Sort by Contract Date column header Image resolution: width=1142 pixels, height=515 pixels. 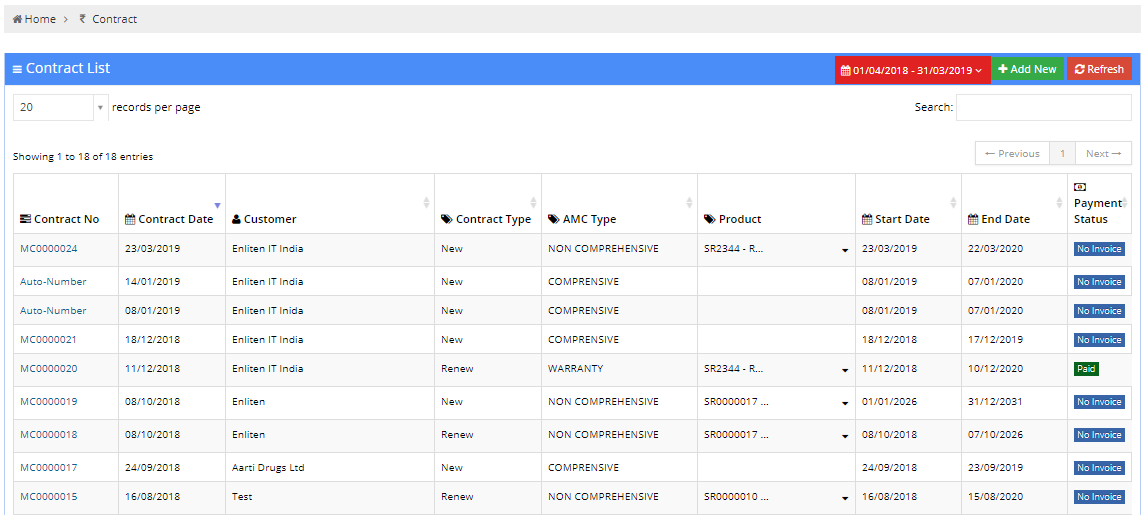169,219
